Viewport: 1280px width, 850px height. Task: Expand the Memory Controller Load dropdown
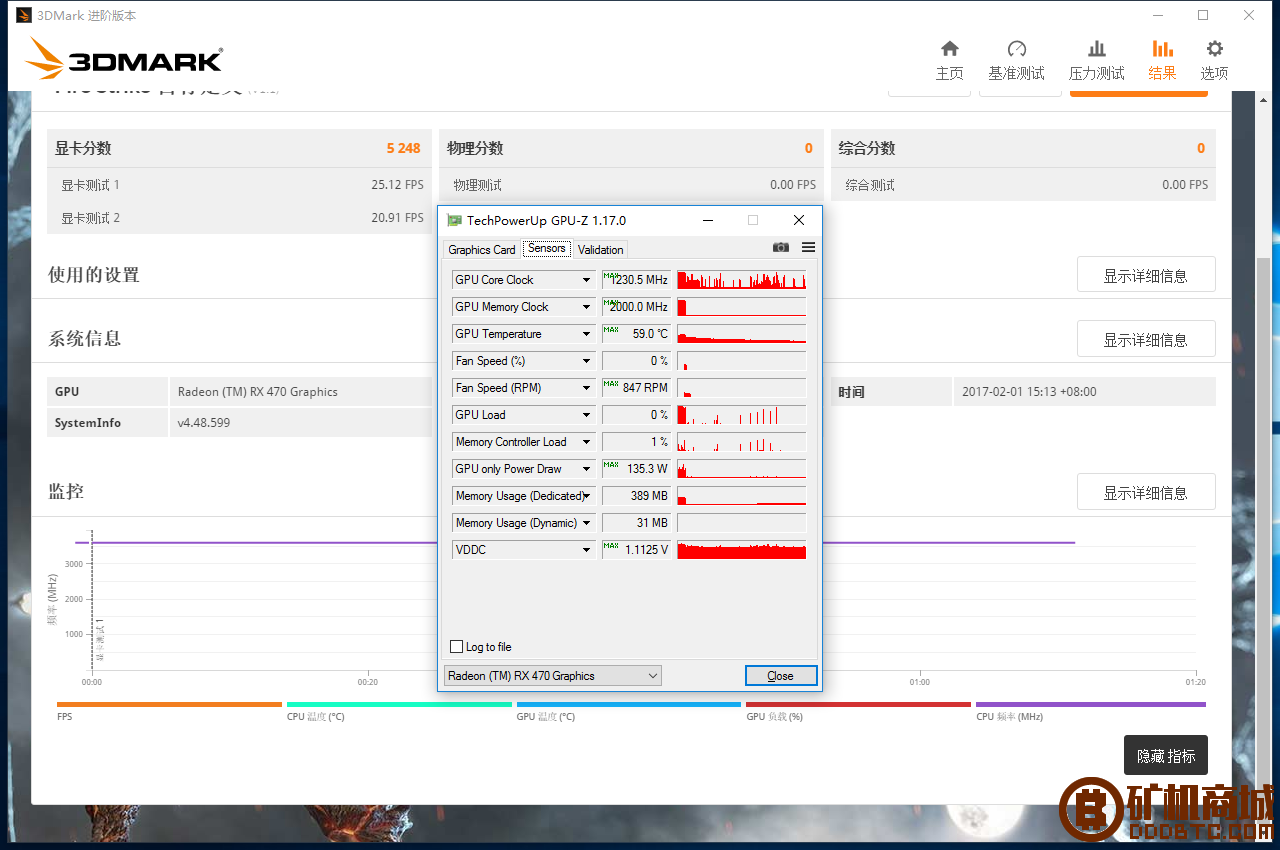pyautogui.click(x=586, y=442)
